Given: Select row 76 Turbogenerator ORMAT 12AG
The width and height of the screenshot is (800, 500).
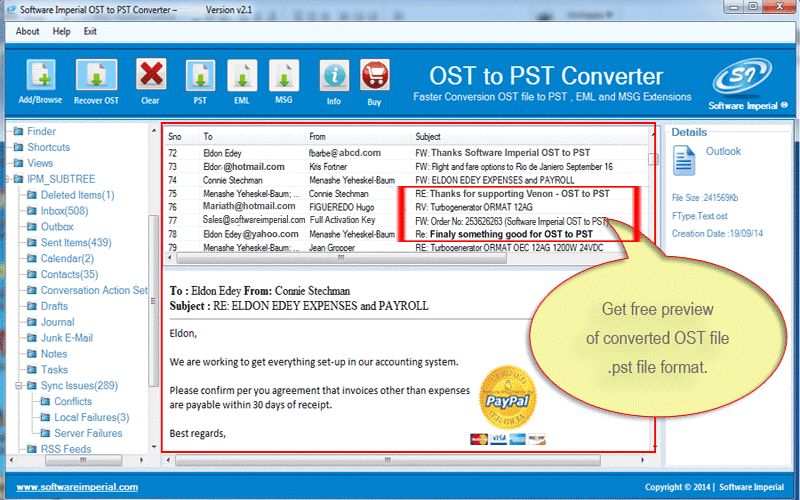Looking at the screenshot, I should click(x=406, y=207).
